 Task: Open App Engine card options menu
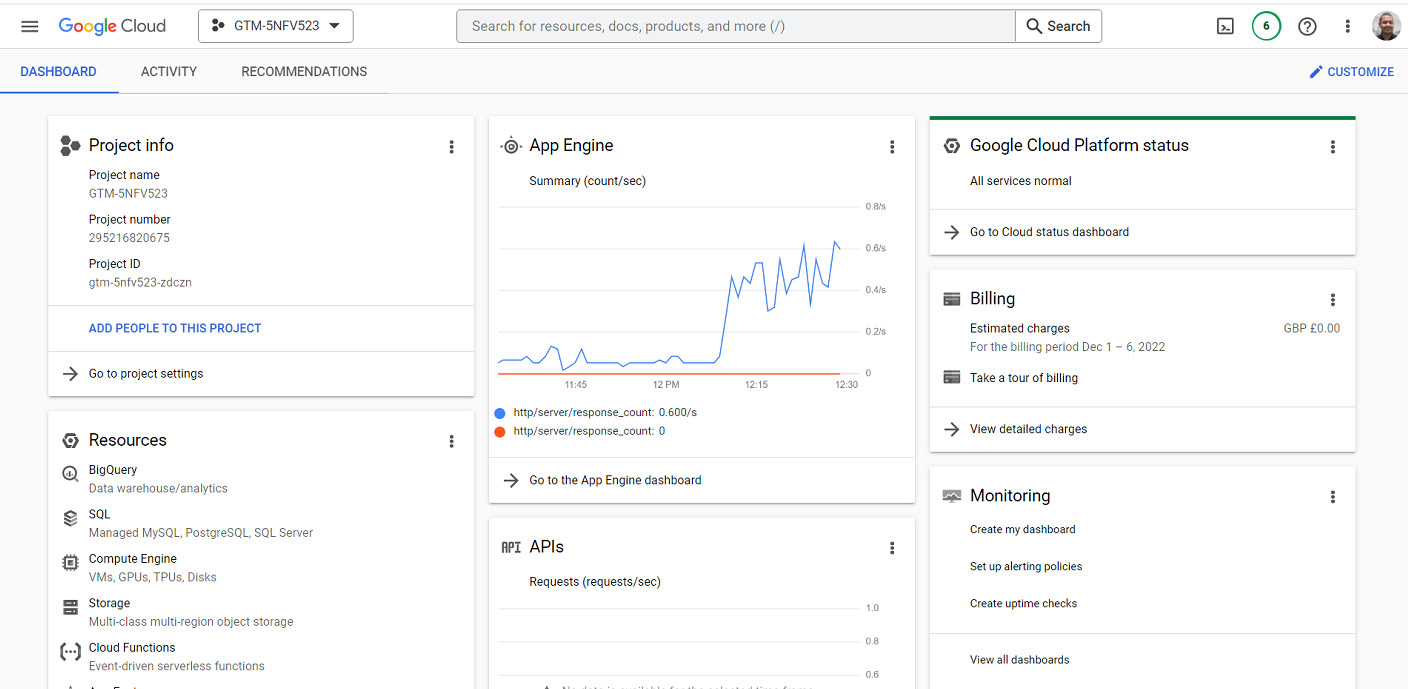pyautogui.click(x=892, y=147)
